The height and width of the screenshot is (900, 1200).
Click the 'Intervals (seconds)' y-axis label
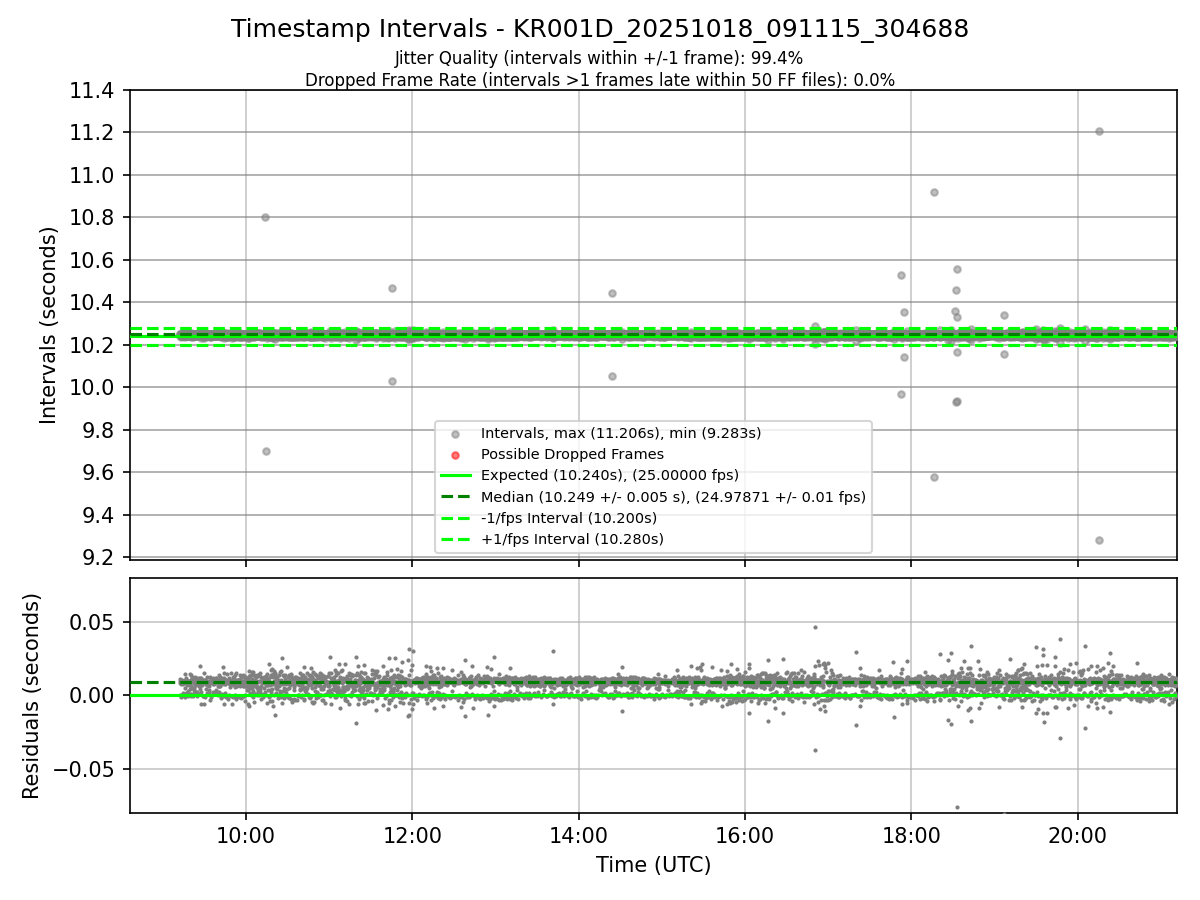[49, 324]
